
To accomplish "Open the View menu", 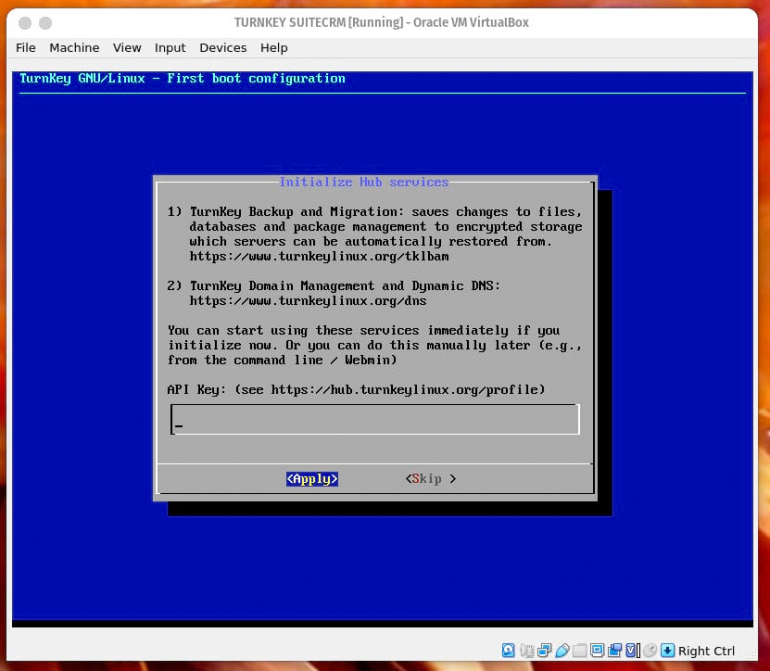I will [127, 48].
